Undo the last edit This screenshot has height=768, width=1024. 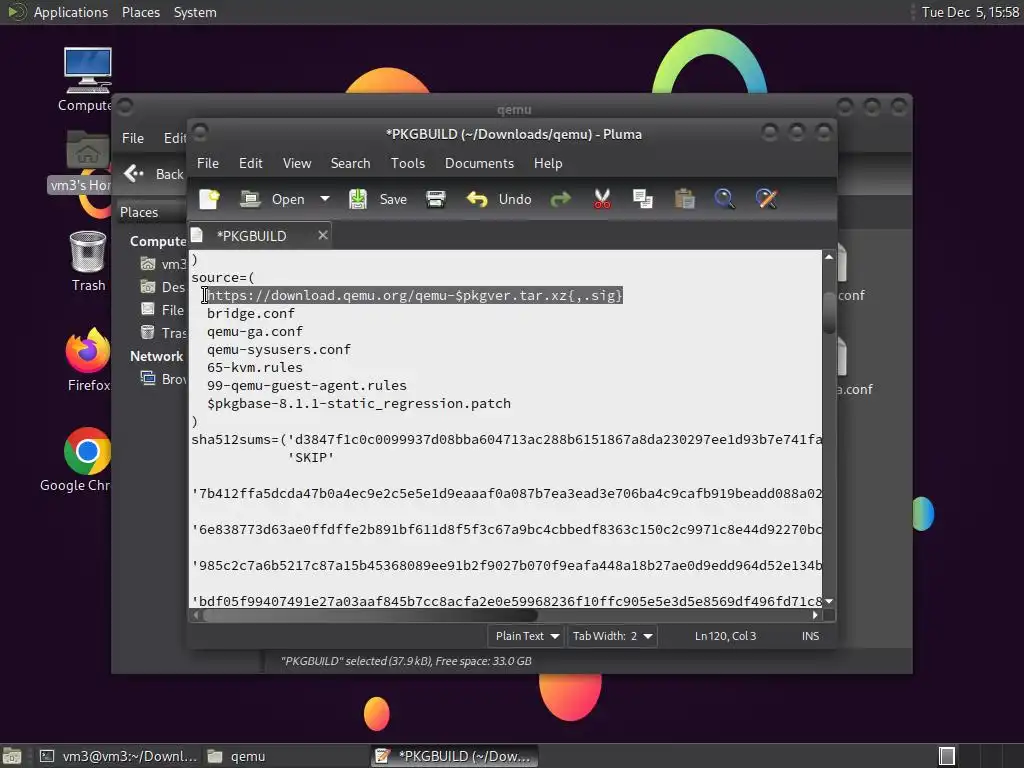coord(499,199)
